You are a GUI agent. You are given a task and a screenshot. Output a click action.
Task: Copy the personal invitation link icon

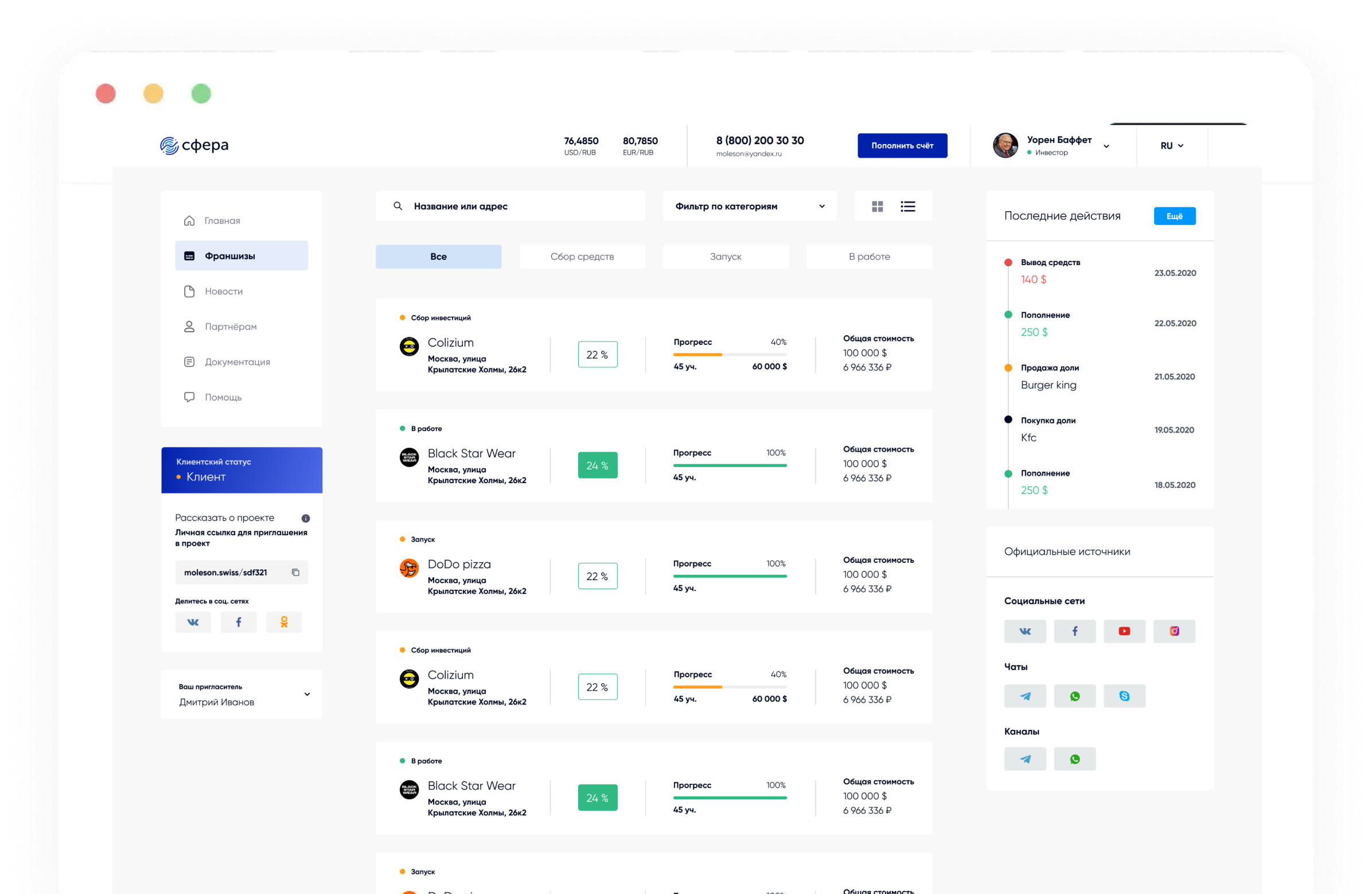[296, 572]
